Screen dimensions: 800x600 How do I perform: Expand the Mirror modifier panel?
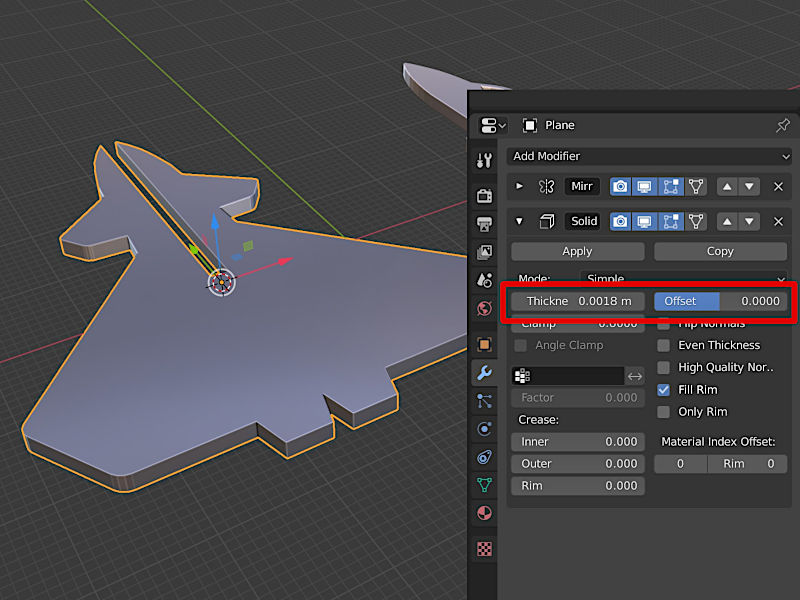[519, 186]
